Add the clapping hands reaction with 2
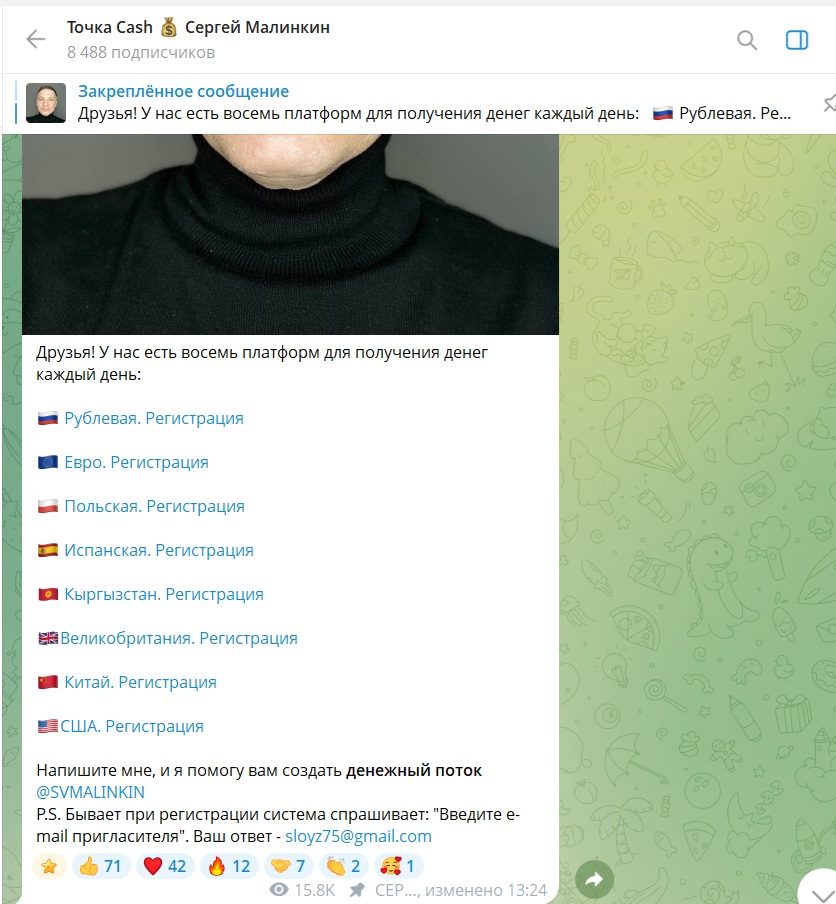Viewport: 836px width, 904px height. coord(343,866)
